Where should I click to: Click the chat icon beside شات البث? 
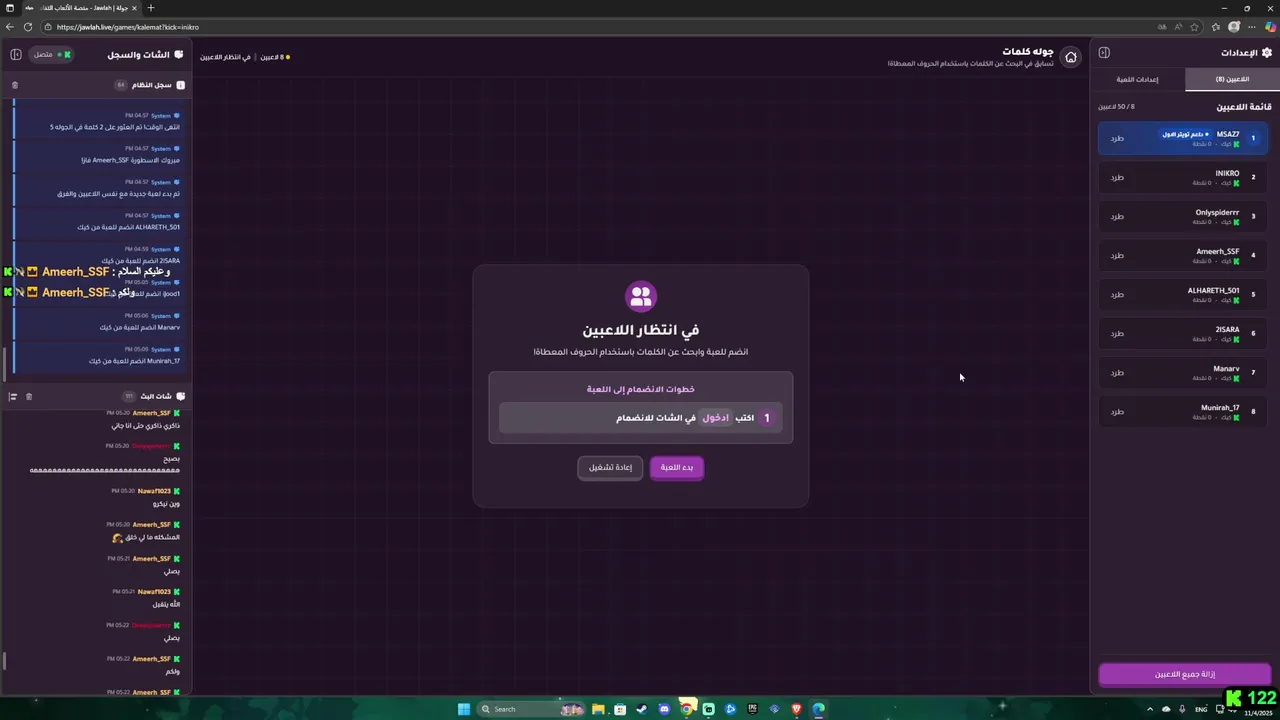click(x=180, y=397)
